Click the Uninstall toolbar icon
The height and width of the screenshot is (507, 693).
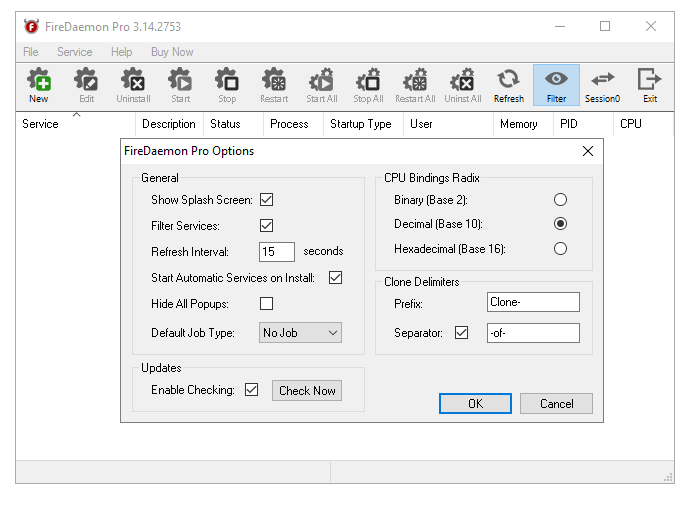[133, 85]
